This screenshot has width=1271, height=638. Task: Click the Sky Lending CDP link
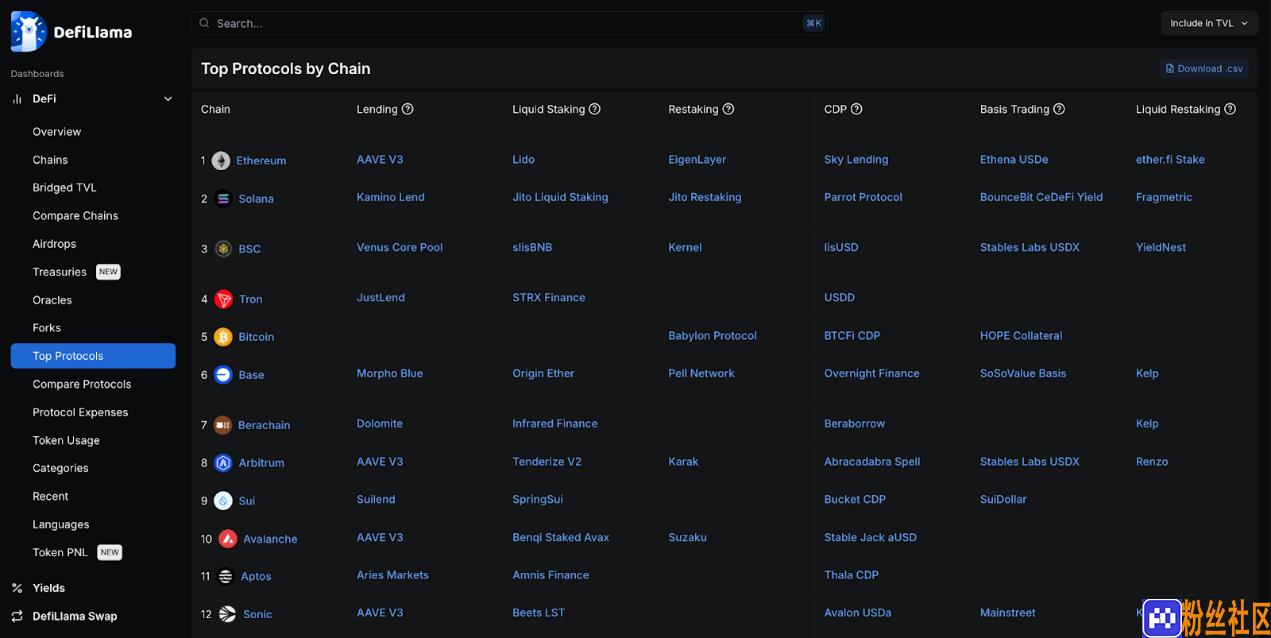(856, 160)
